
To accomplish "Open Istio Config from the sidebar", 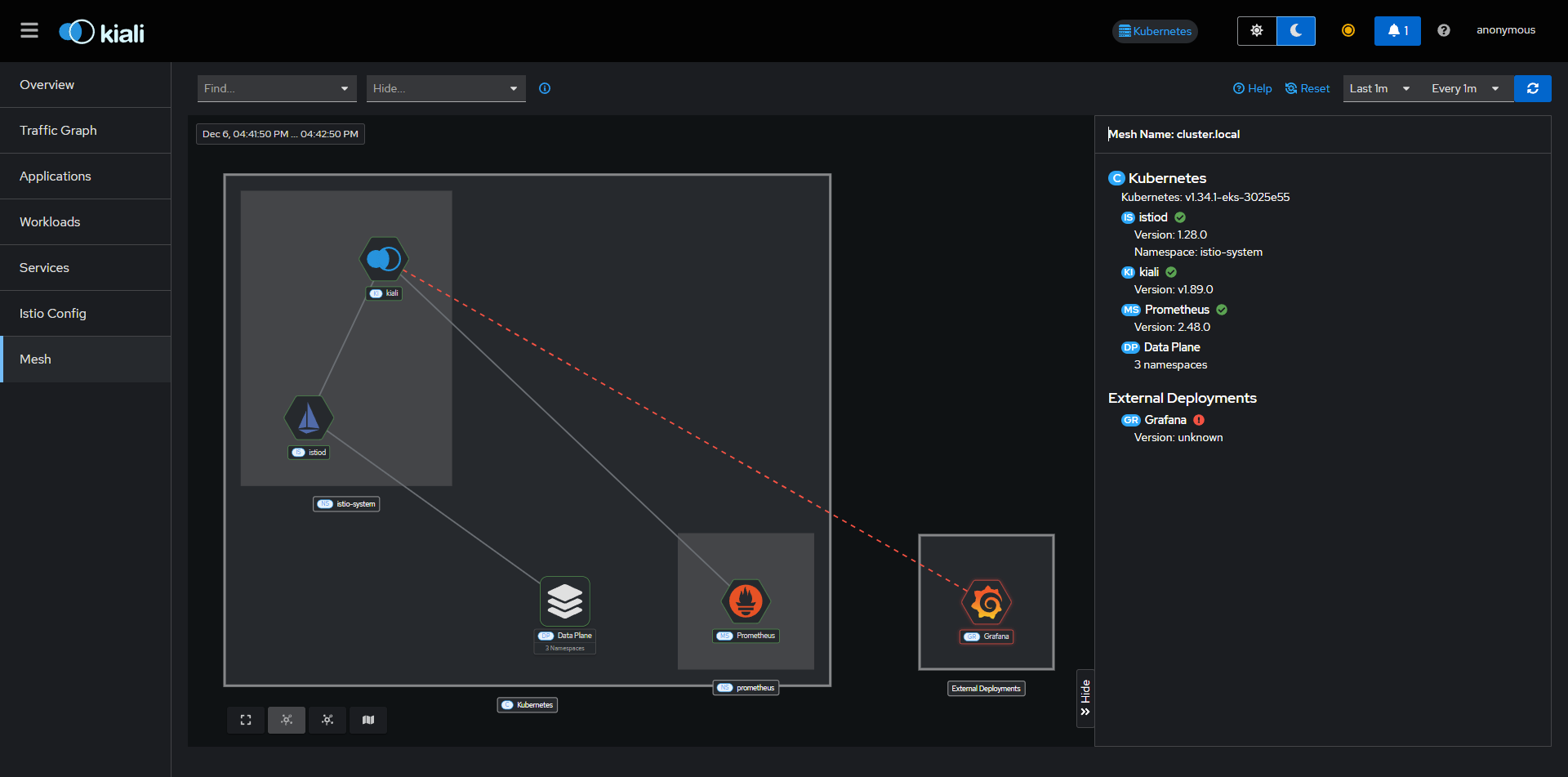I will click(x=52, y=313).
